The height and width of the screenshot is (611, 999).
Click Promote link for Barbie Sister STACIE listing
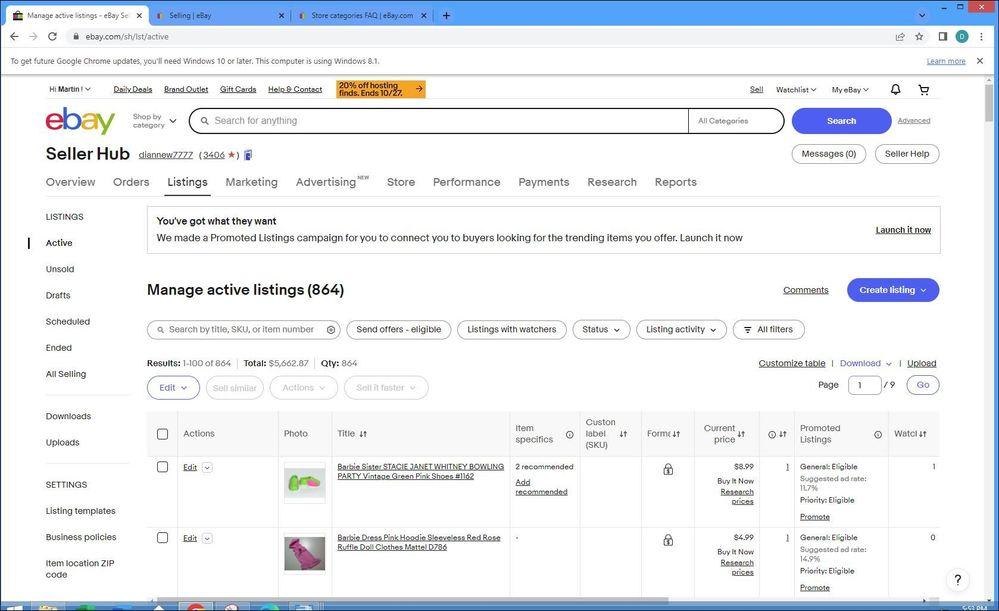pyautogui.click(x=815, y=517)
